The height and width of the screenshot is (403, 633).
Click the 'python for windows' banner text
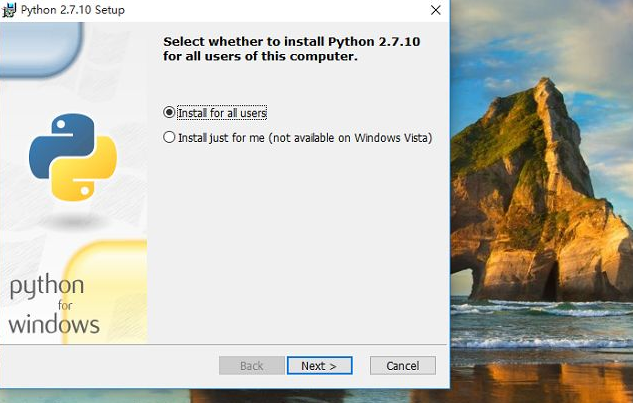pyautogui.click(x=54, y=305)
